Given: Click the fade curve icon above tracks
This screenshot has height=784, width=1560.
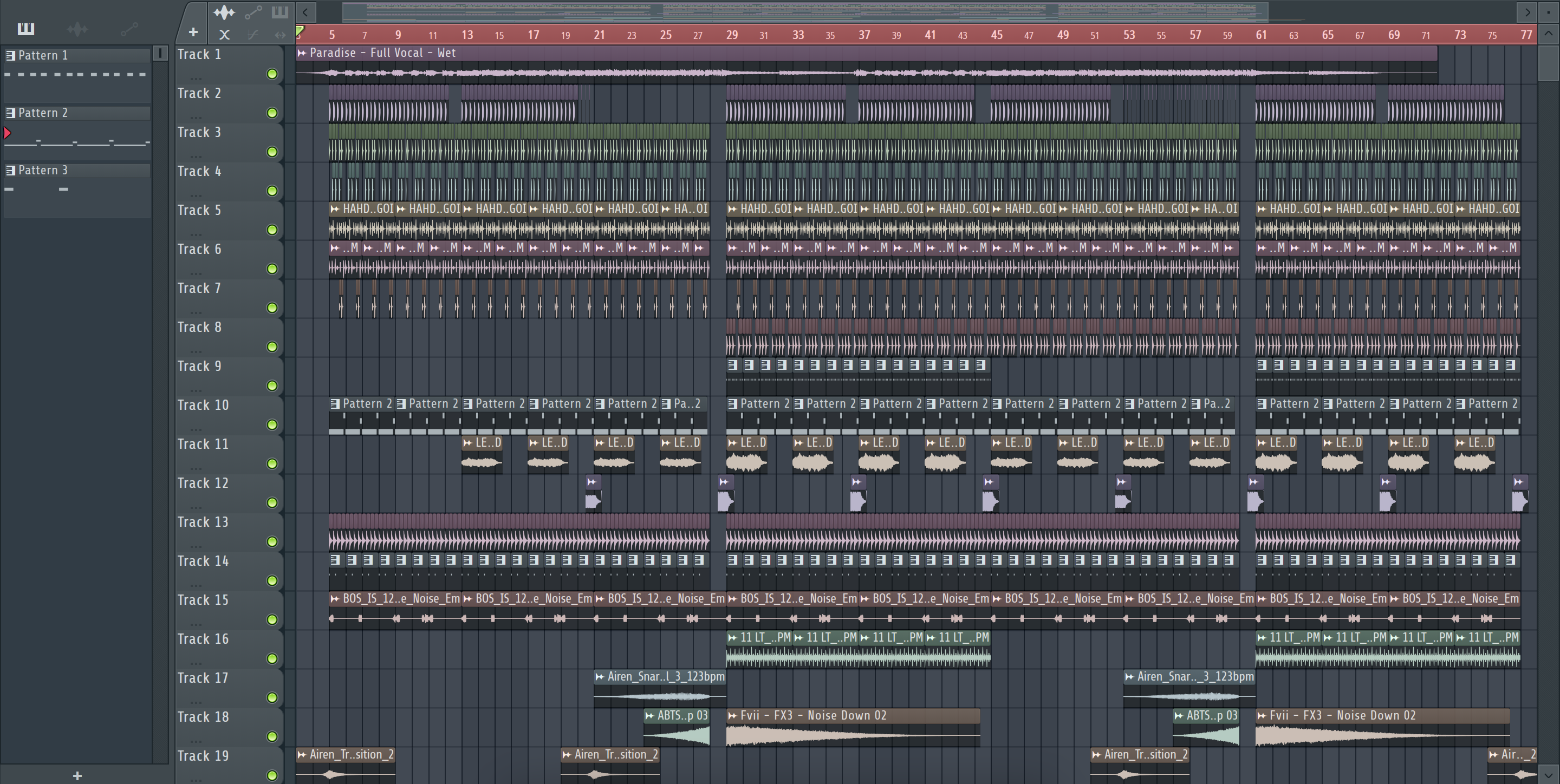Looking at the screenshot, I should pos(253,35).
